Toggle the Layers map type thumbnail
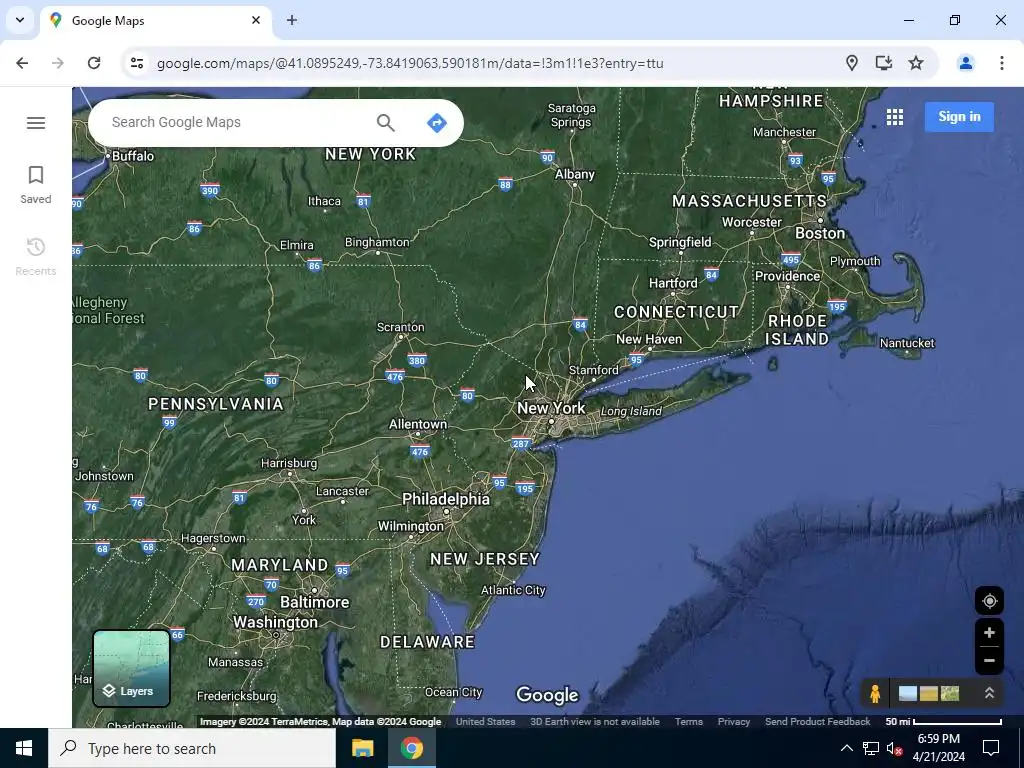Image resolution: width=1024 pixels, height=768 pixels. [131, 668]
